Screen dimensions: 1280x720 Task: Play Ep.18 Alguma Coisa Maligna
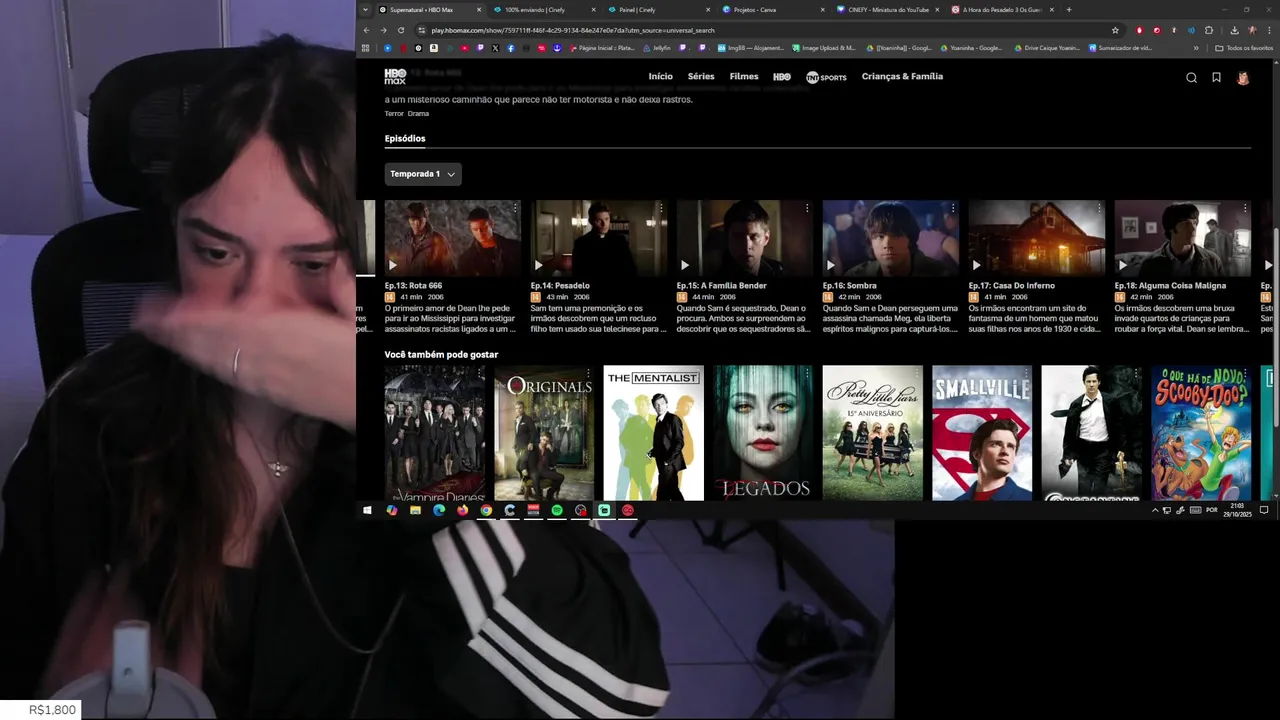tap(1123, 265)
